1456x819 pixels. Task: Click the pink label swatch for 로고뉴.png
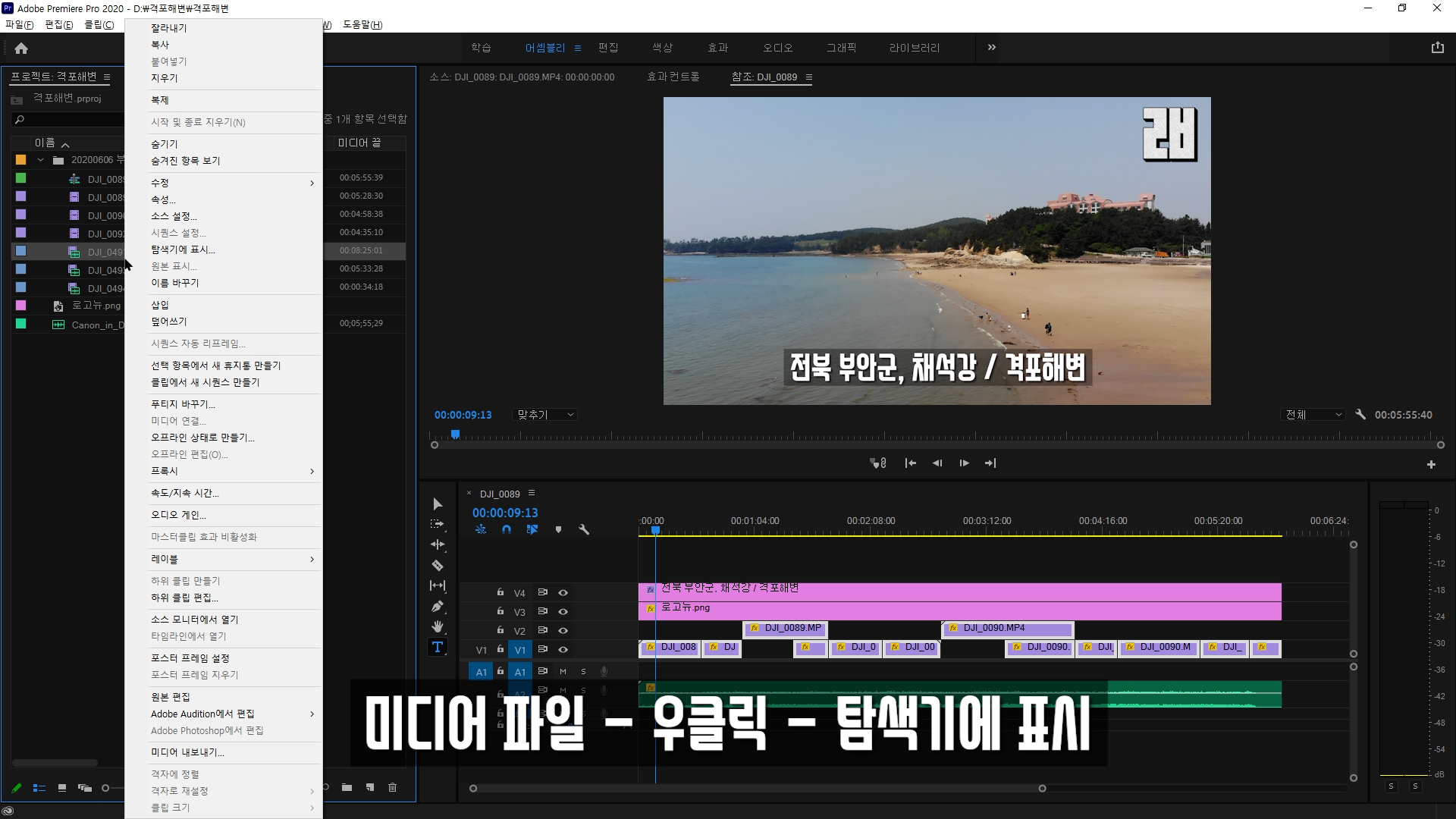[x=21, y=306]
